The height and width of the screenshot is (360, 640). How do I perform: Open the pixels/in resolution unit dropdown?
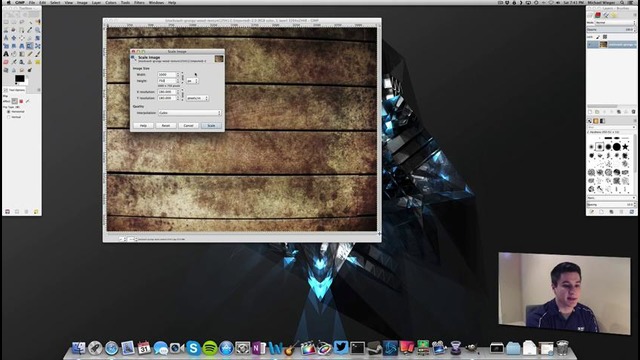(x=198, y=98)
